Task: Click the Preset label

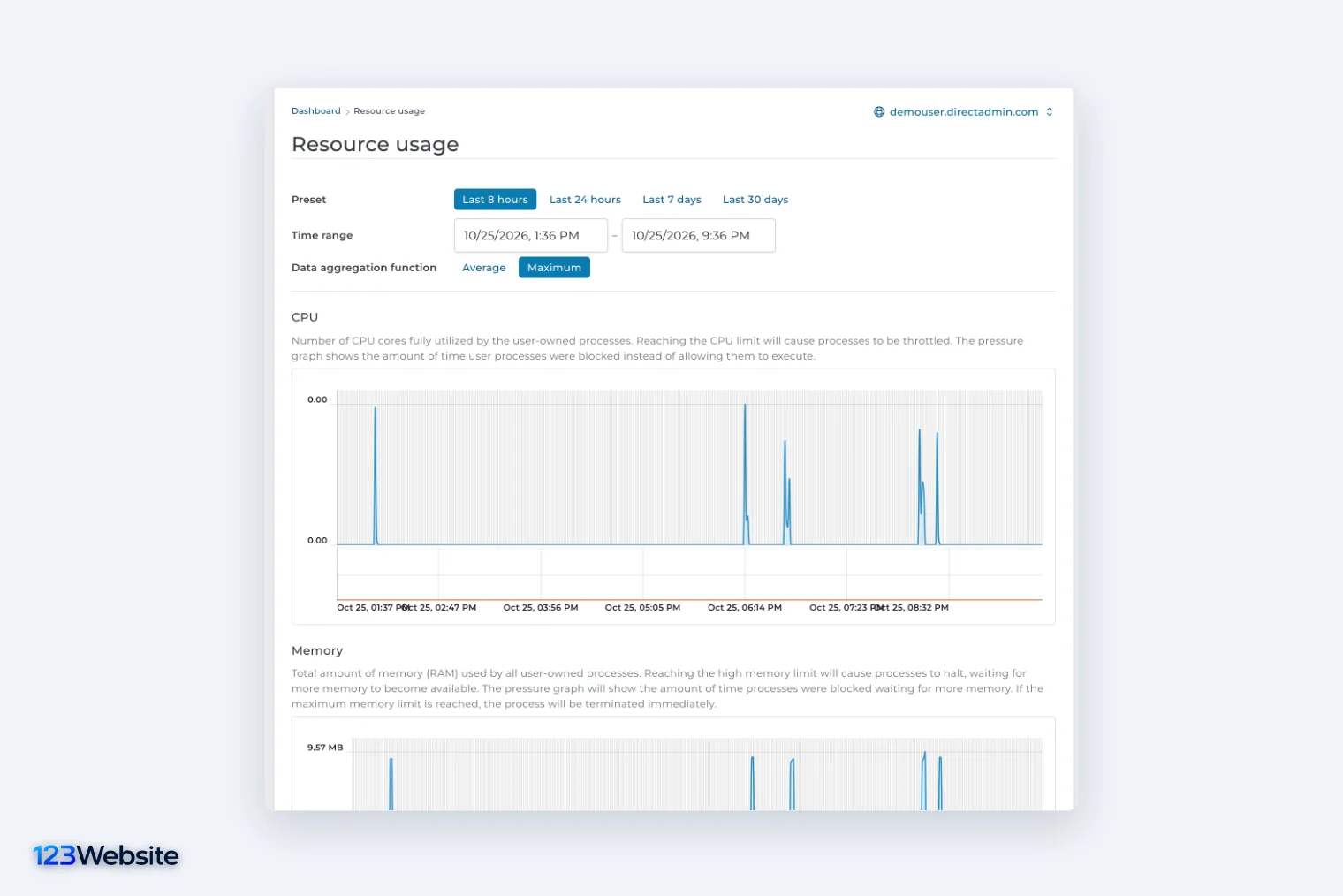Action: (x=308, y=200)
